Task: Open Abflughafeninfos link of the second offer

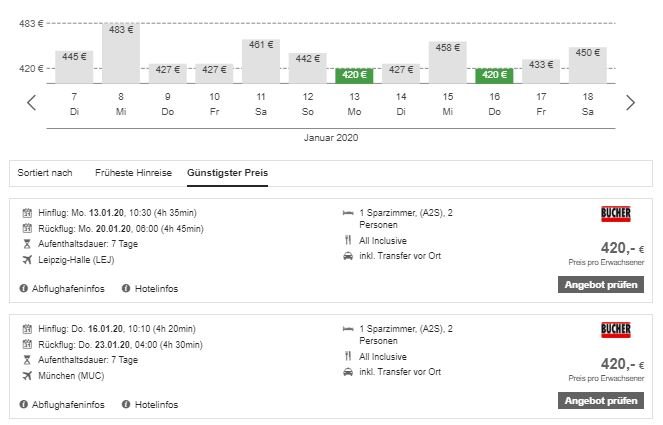Action: [68, 404]
